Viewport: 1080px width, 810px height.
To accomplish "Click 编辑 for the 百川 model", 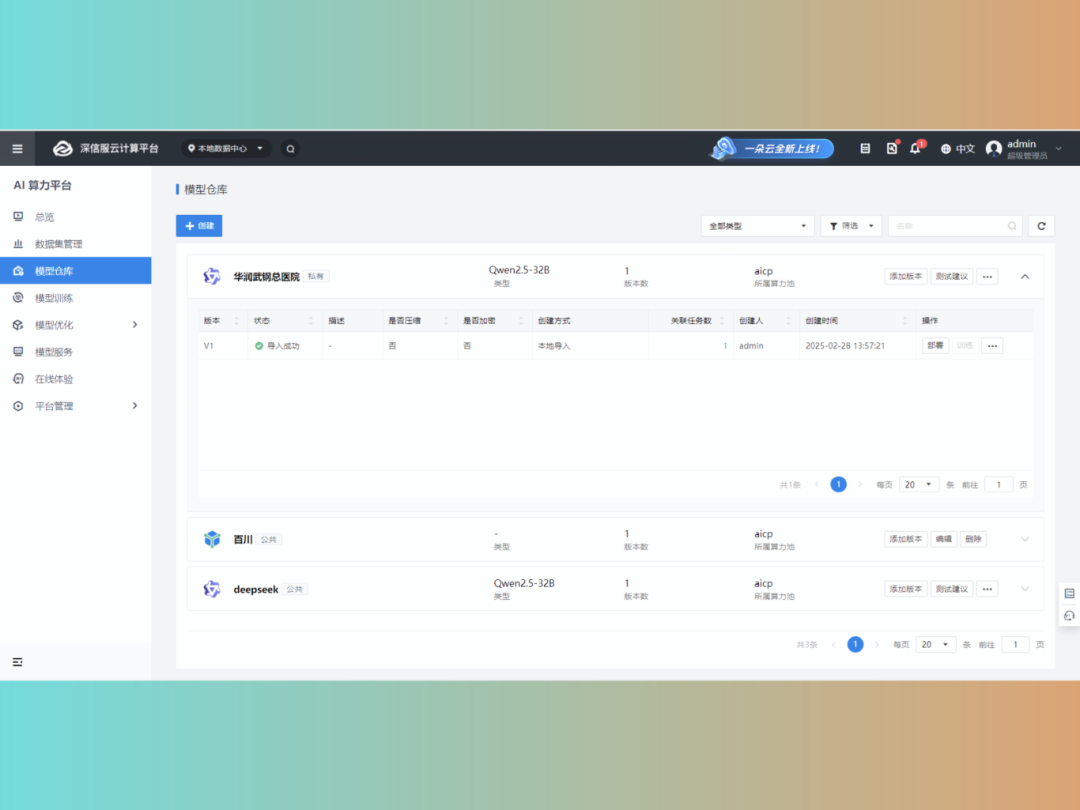I will pyautogui.click(x=943, y=539).
